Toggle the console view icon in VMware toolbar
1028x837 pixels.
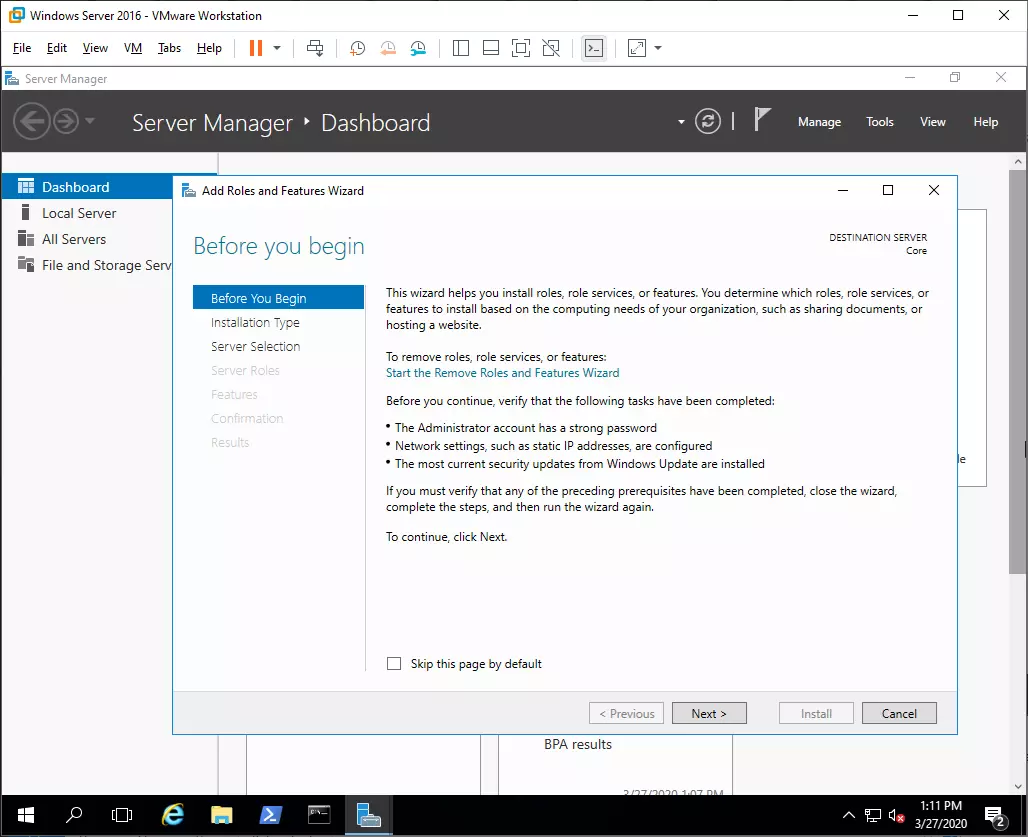click(594, 48)
